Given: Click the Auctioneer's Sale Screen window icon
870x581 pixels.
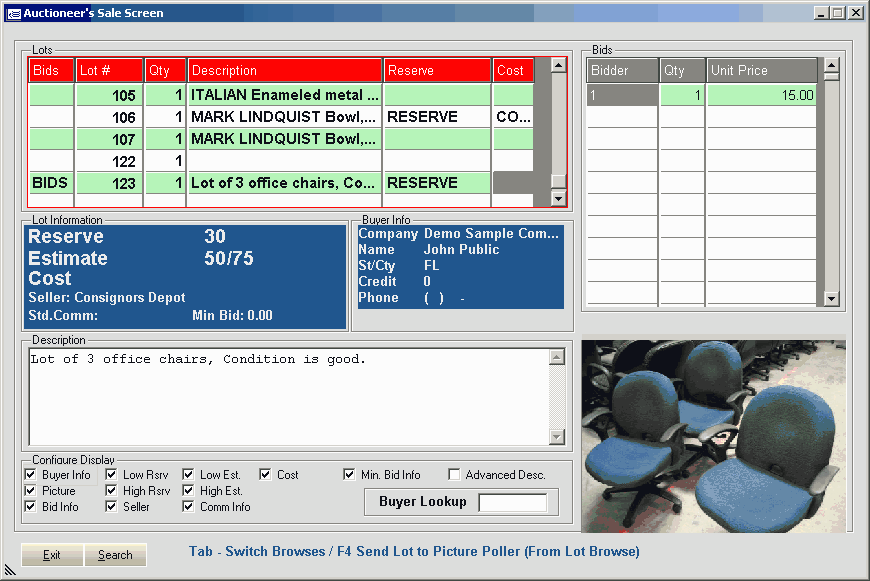Looking at the screenshot, I should point(13,13).
